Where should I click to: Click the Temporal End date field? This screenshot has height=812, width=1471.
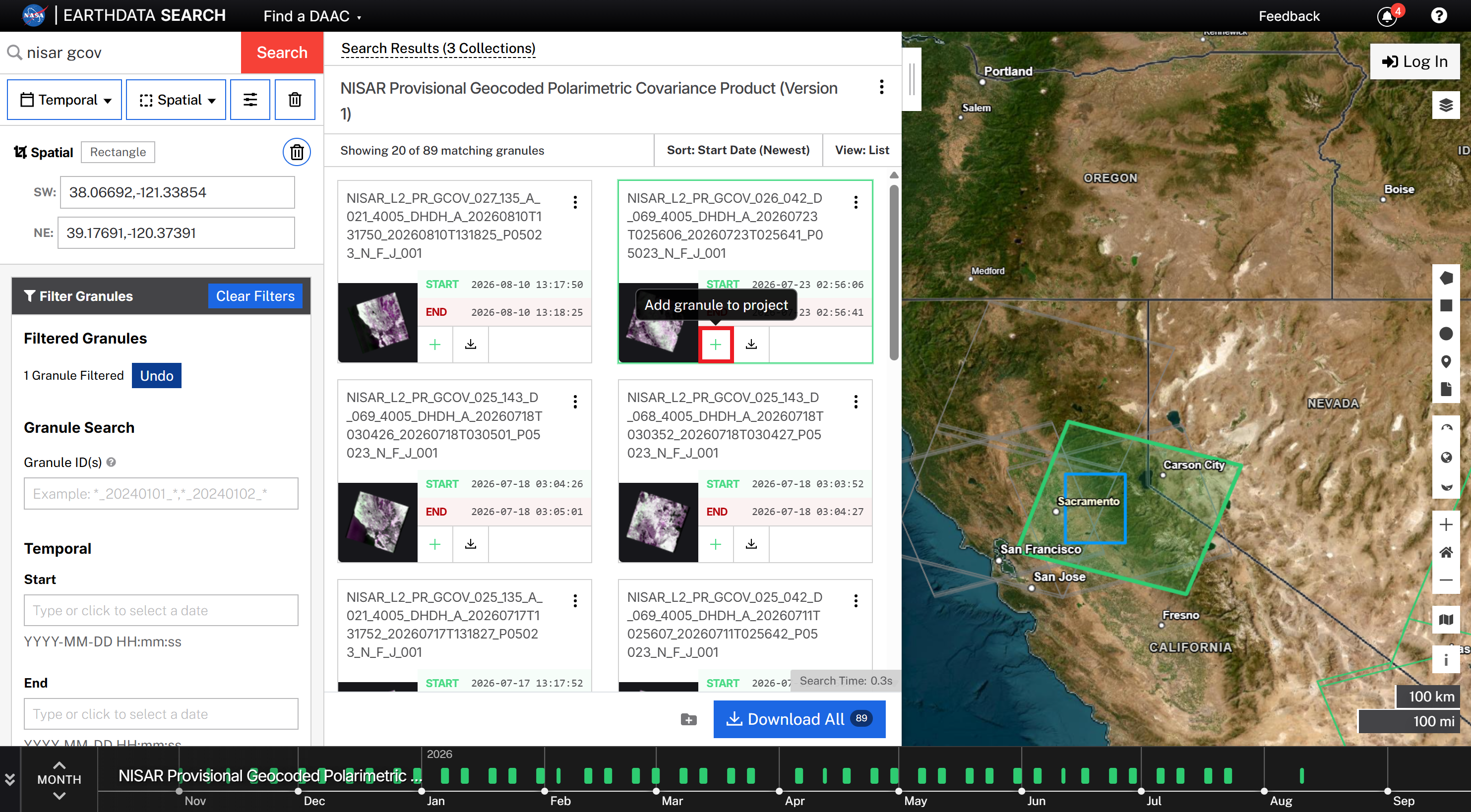click(161, 714)
